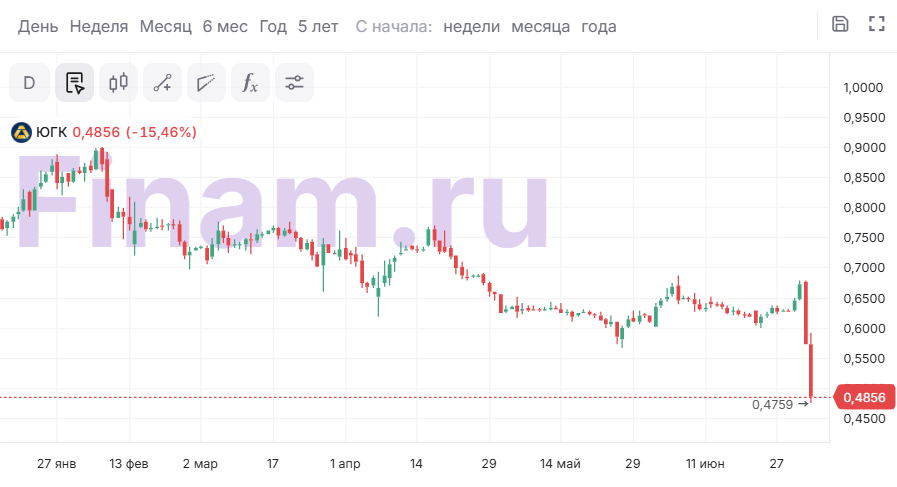
Task: Click the 27 date label after 11 июн
Action: [776, 464]
